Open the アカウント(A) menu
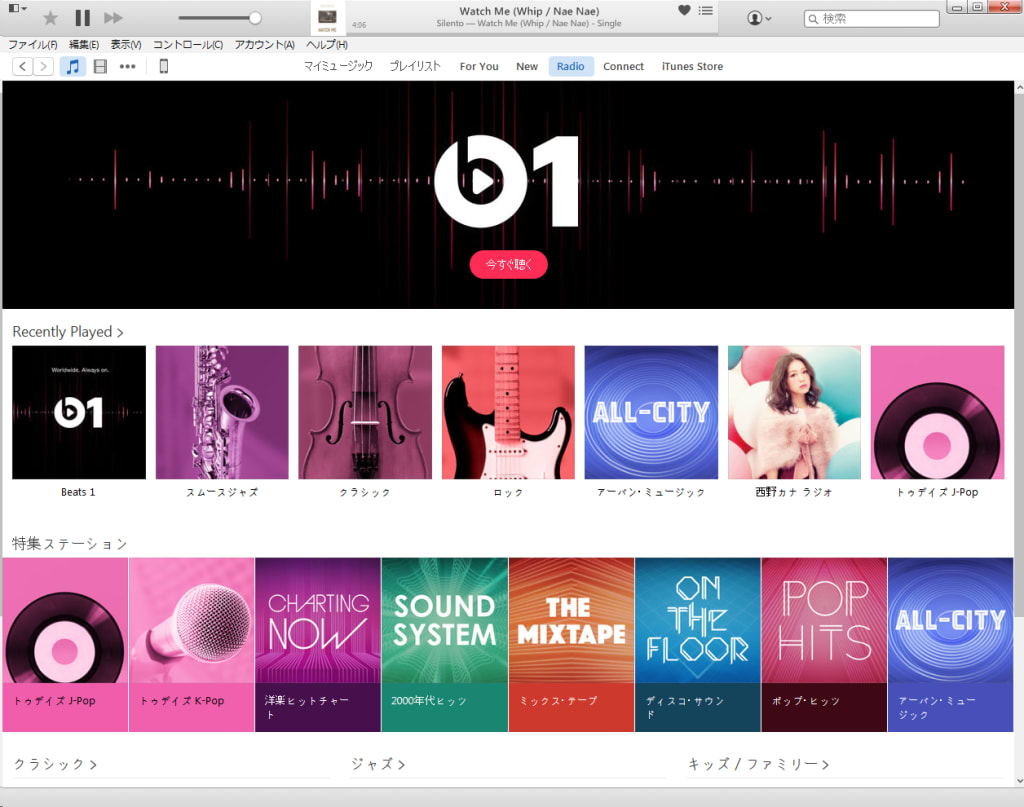Image resolution: width=1024 pixels, height=807 pixels. [x=264, y=44]
